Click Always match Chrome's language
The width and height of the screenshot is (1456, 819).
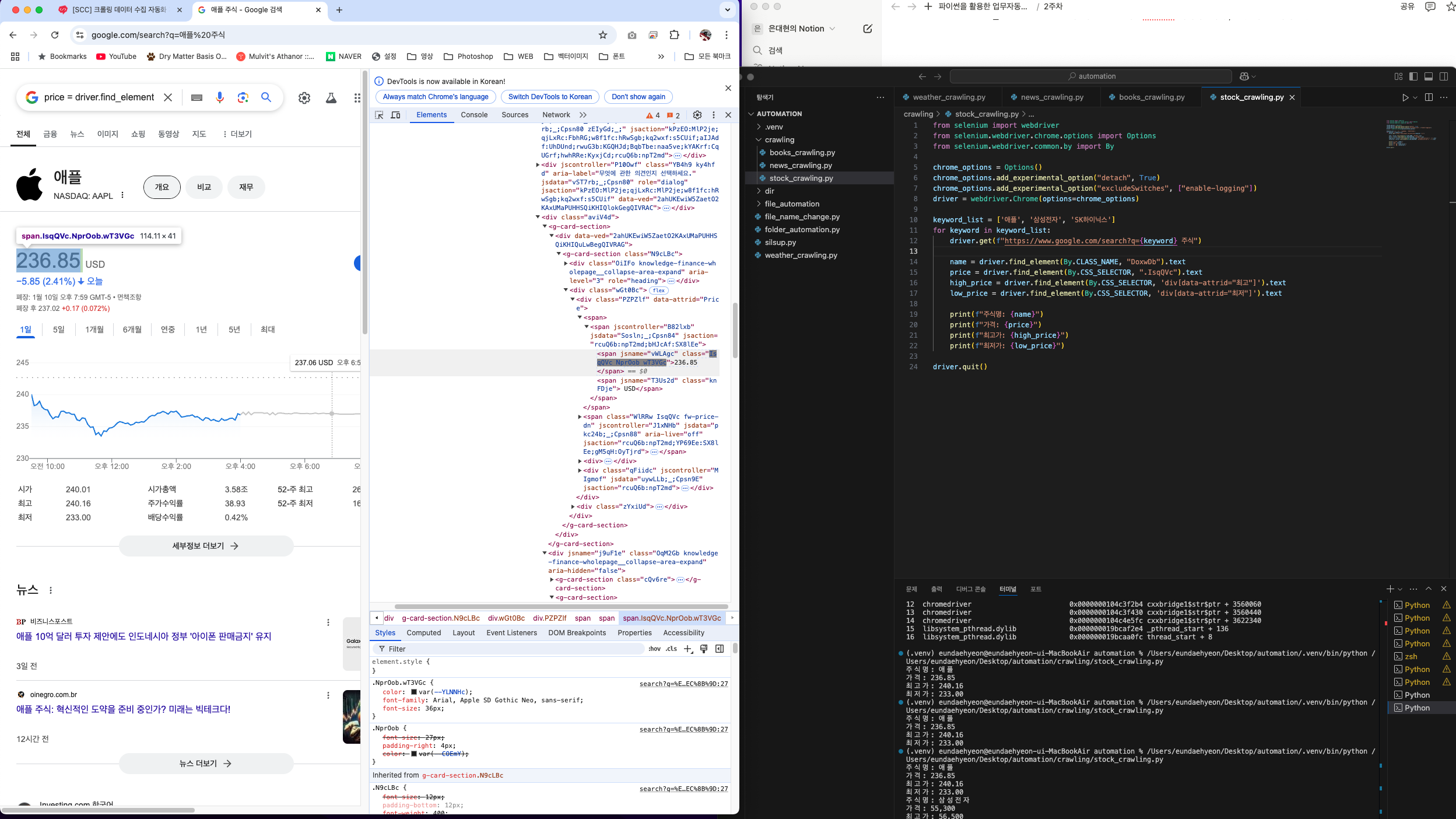tap(436, 97)
